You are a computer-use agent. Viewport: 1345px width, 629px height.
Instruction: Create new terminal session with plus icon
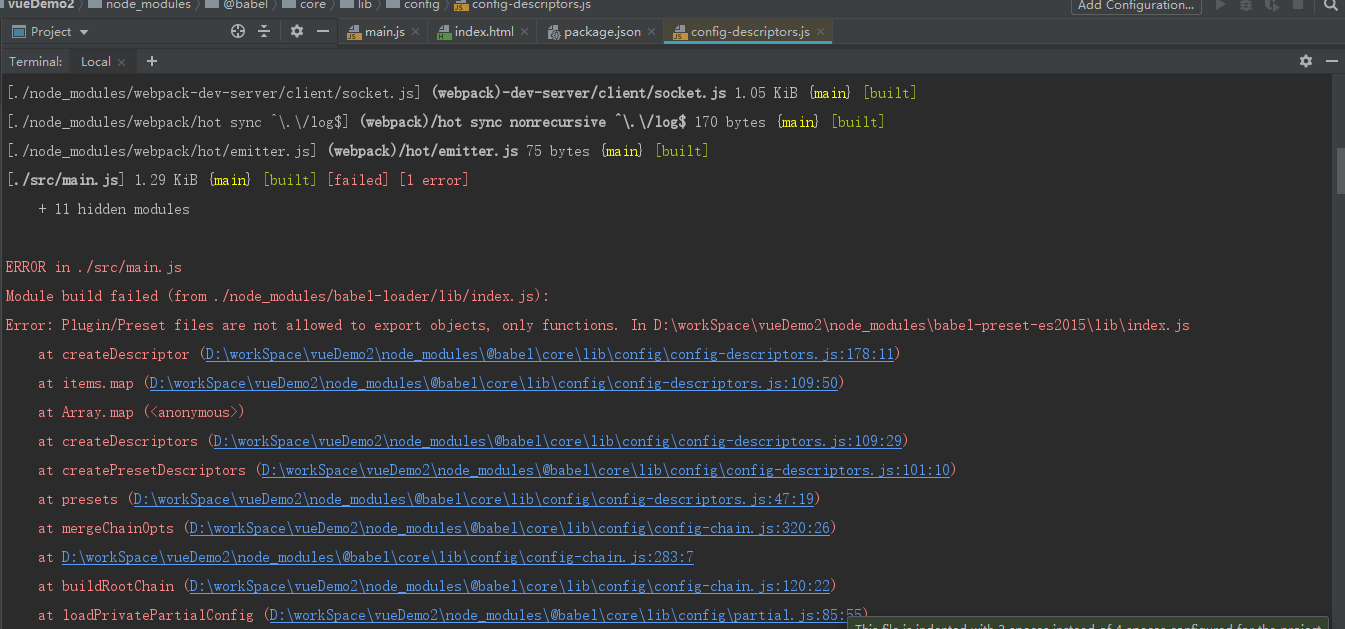pyautogui.click(x=152, y=61)
